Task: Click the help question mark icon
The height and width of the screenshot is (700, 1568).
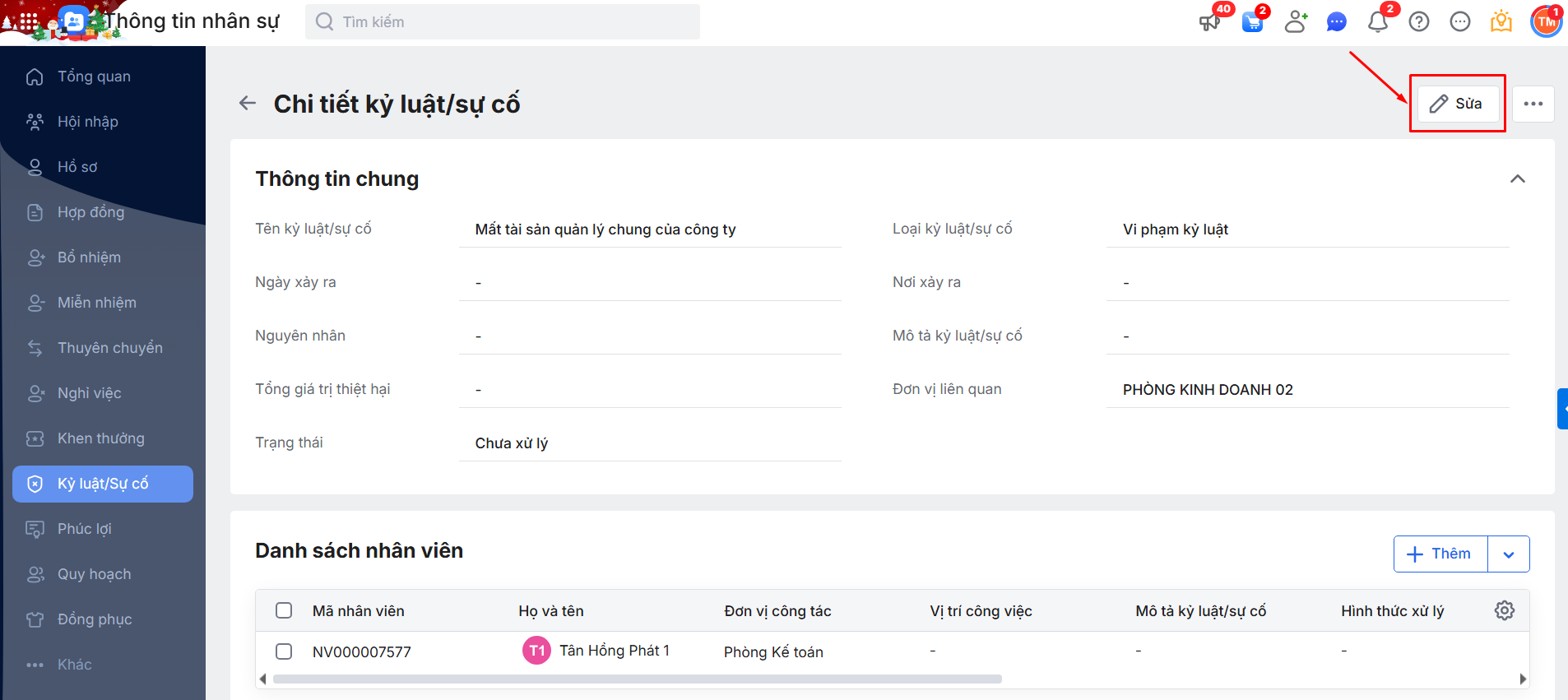Action: click(1419, 22)
